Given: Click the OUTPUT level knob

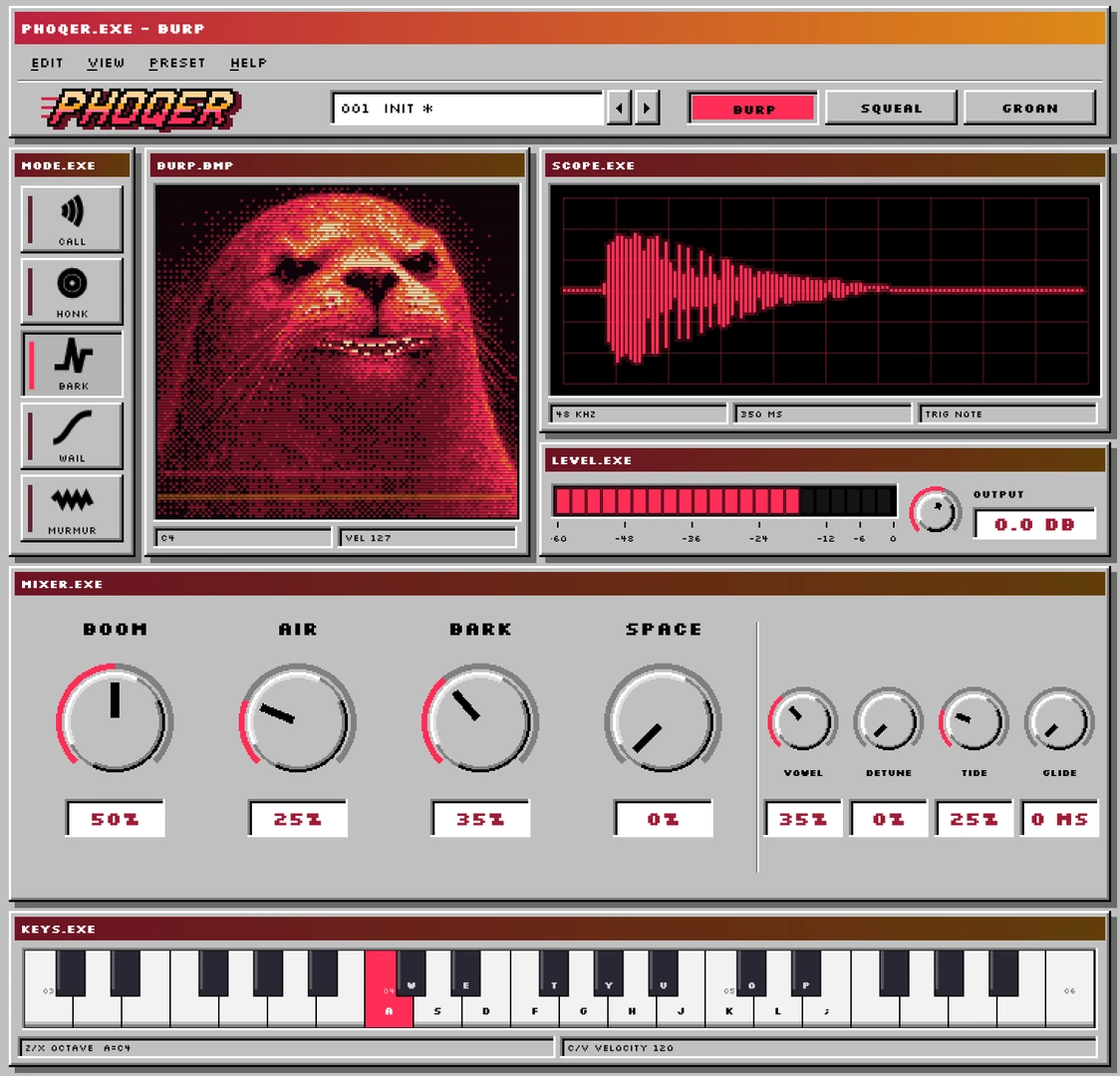Looking at the screenshot, I should pyautogui.click(x=935, y=510).
